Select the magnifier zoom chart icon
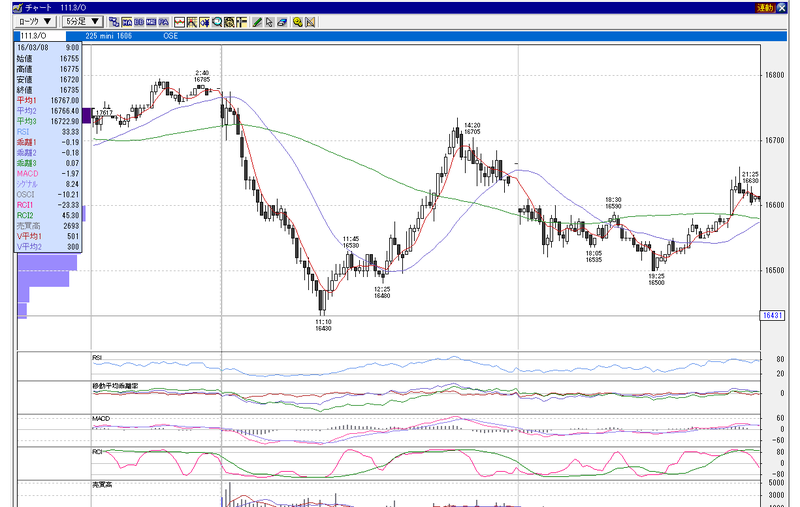The height and width of the screenshot is (507, 800). tap(217, 22)
